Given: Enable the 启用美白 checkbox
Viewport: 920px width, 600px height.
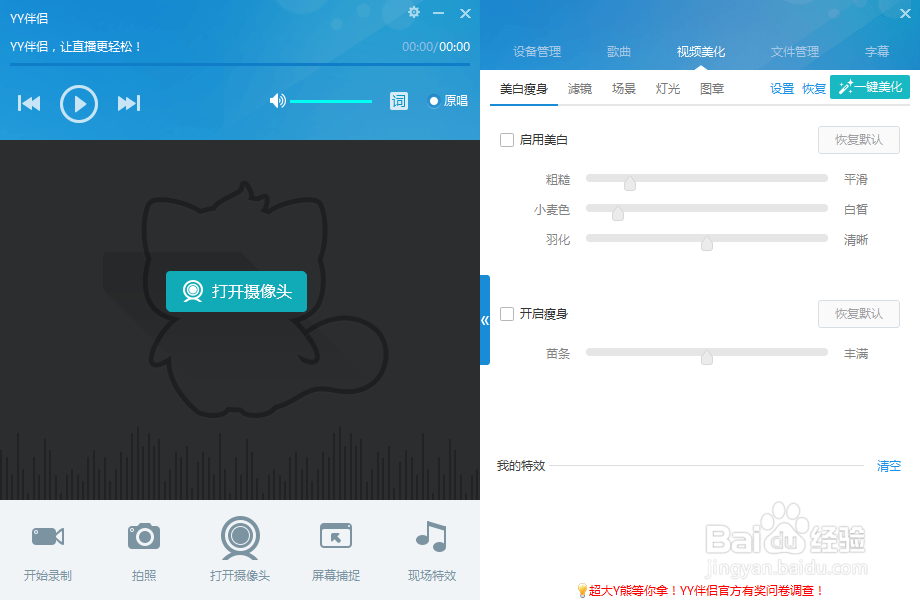Looking at the screenshot, I should [507, 140].
